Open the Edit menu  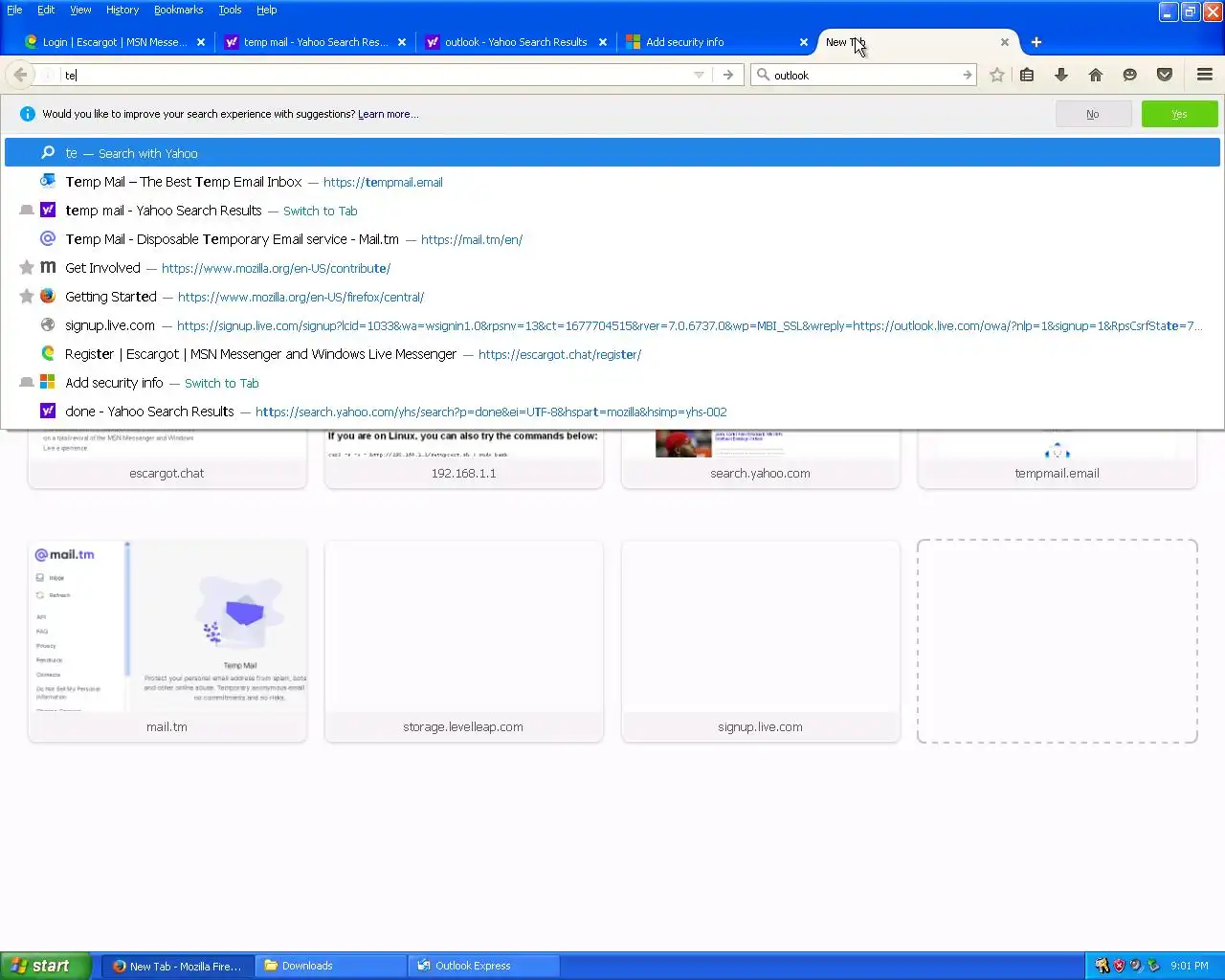(x=46, y=10)
